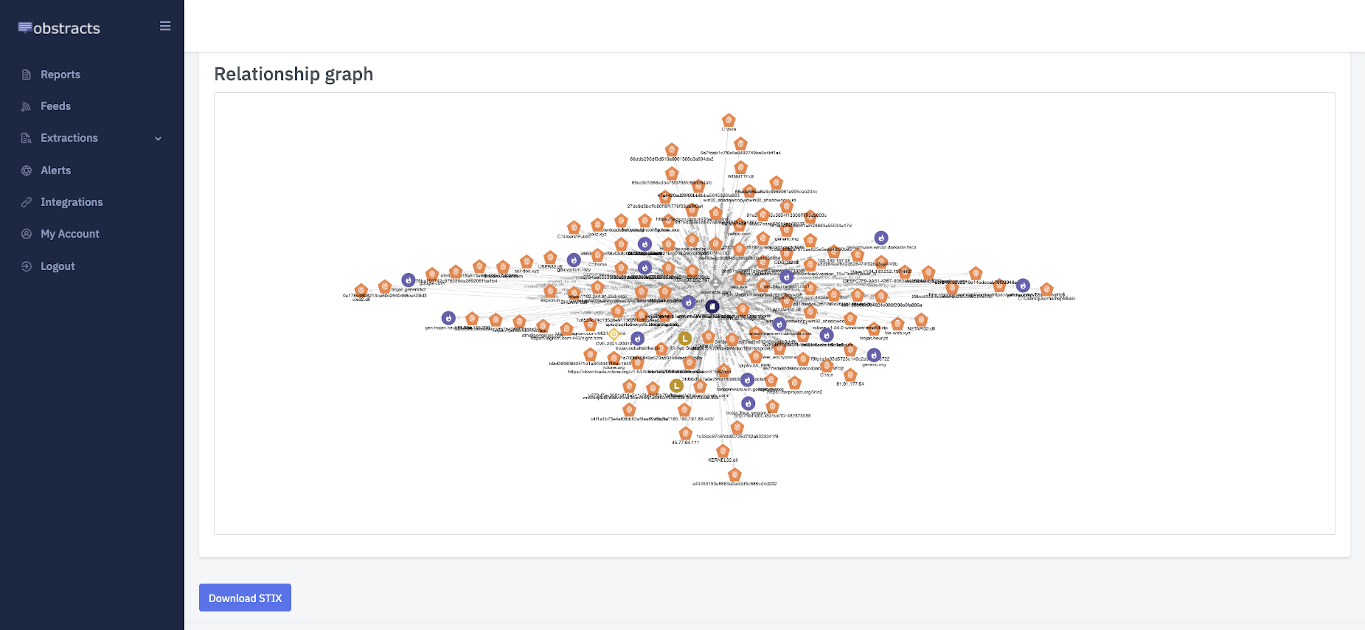Click the obstracts logo link
The image size is (1365, 630).
pyautogui.click(x=59, y=28)
